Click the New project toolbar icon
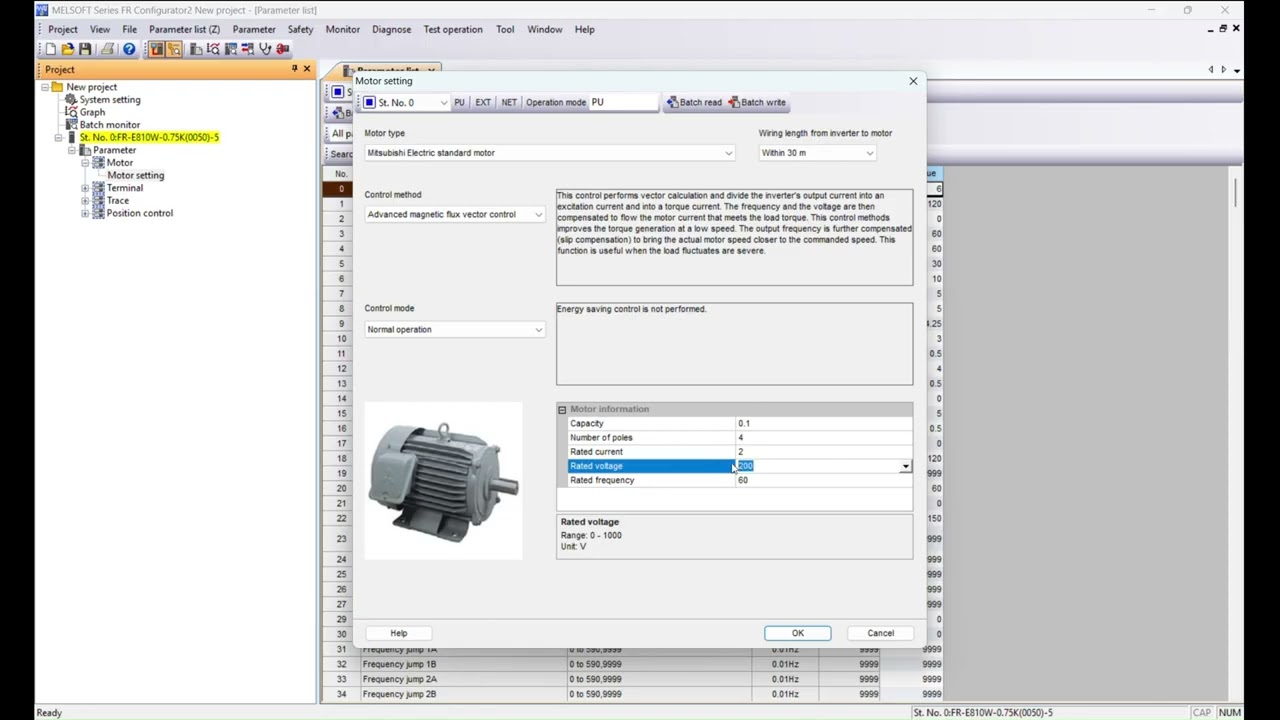Screen dimensions: 1280x720 point(51,49)
